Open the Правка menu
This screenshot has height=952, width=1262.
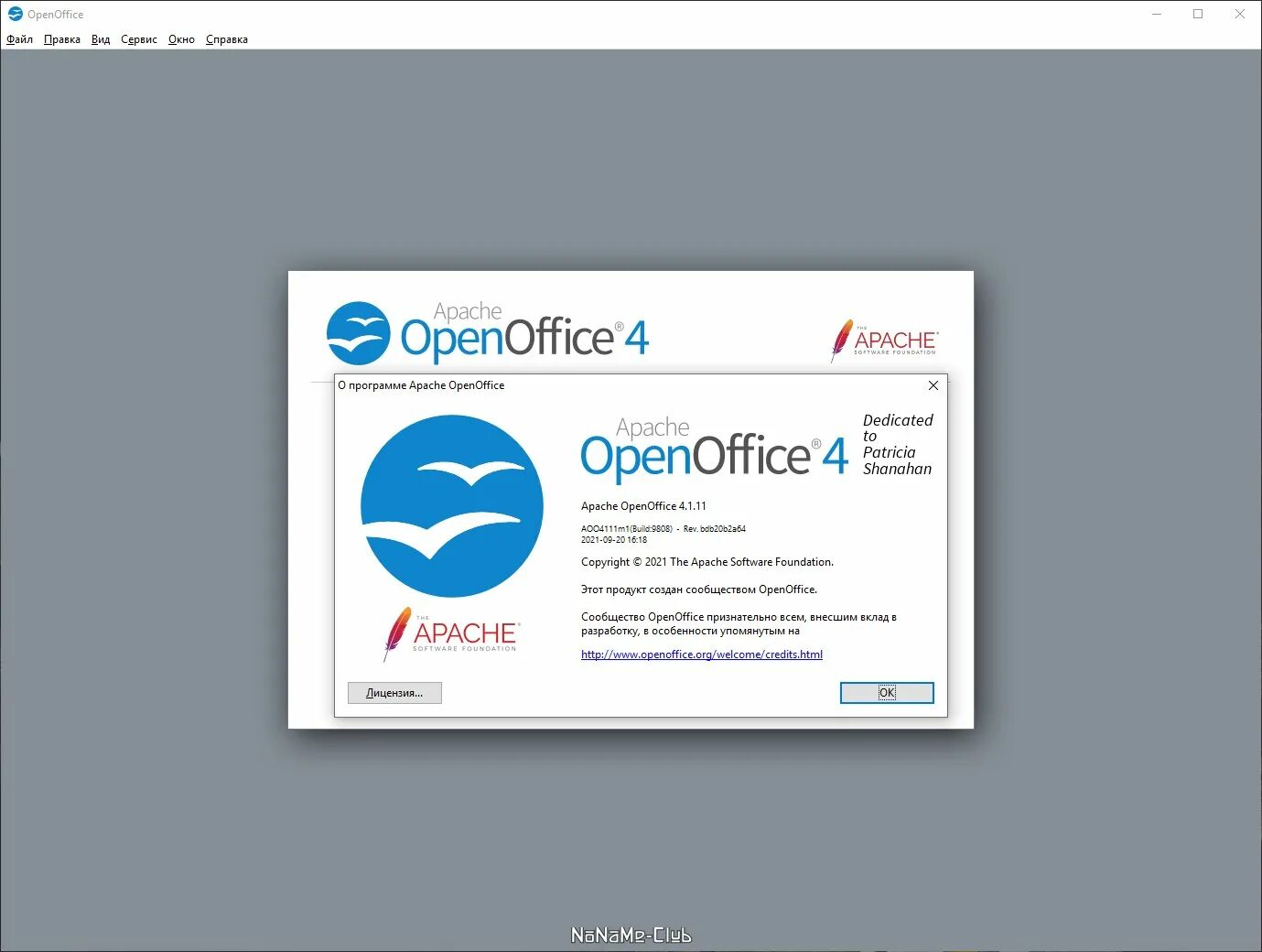pyautogui.click(x=62, y=39)
